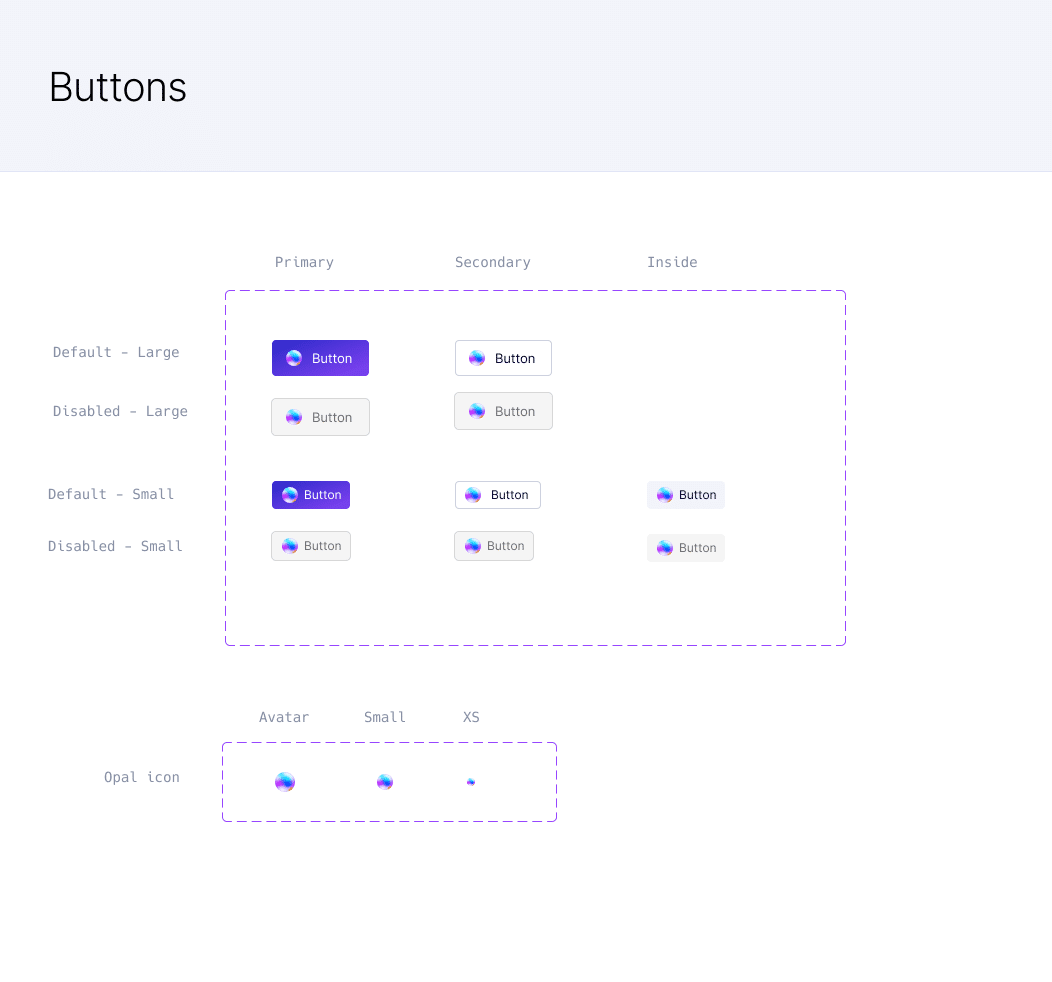Select the Opal icon row label
This screenshot has width=1052, height=982.
[142, 777]
